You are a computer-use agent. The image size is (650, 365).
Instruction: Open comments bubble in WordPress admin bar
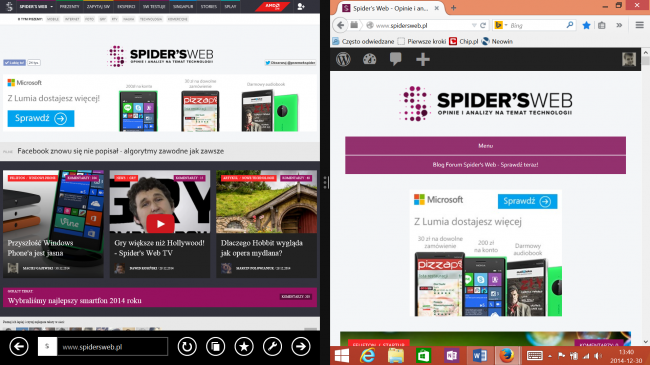click(395, 59)
